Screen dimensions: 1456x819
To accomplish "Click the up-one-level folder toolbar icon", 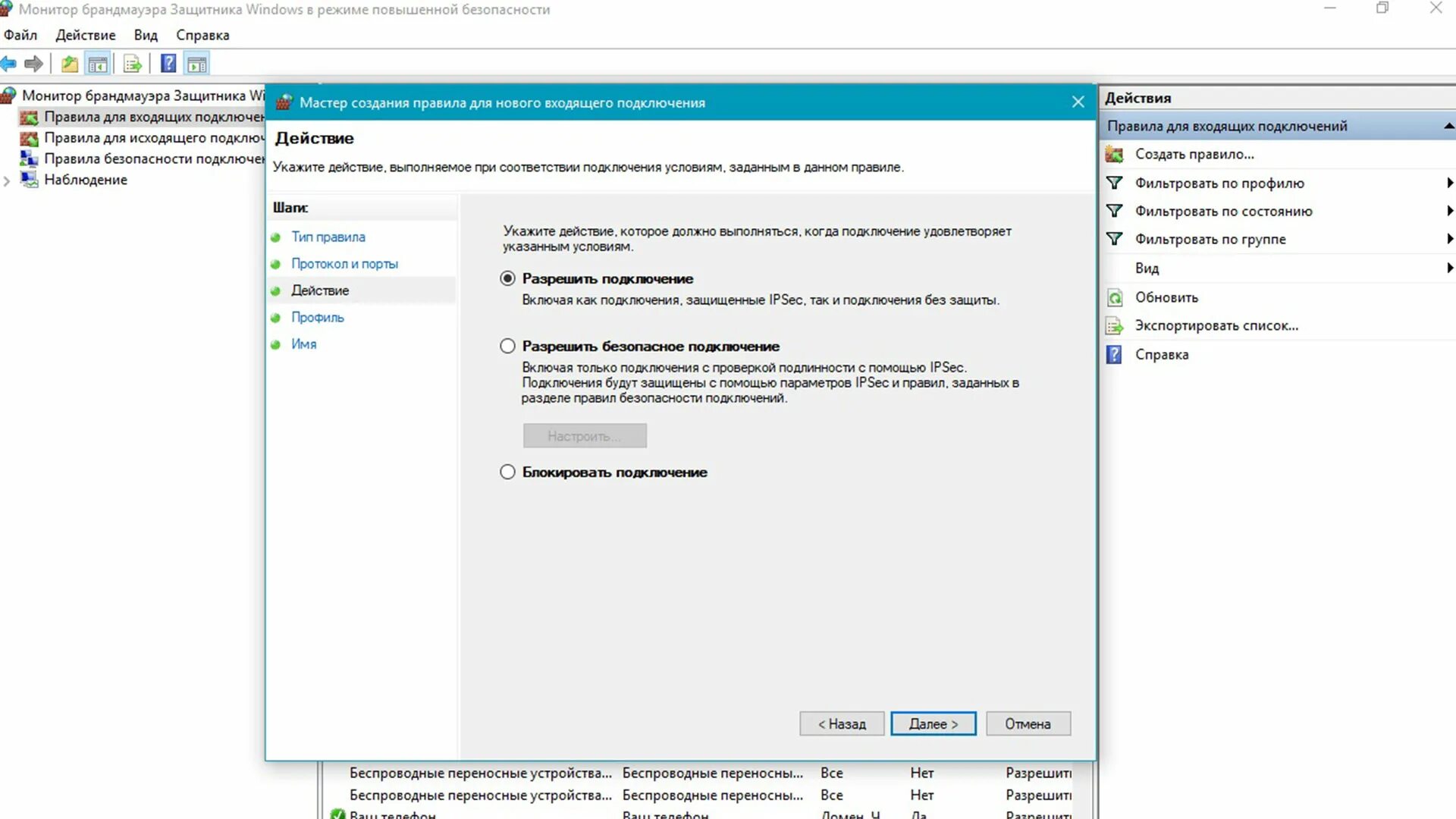I will tap(70, 64).
